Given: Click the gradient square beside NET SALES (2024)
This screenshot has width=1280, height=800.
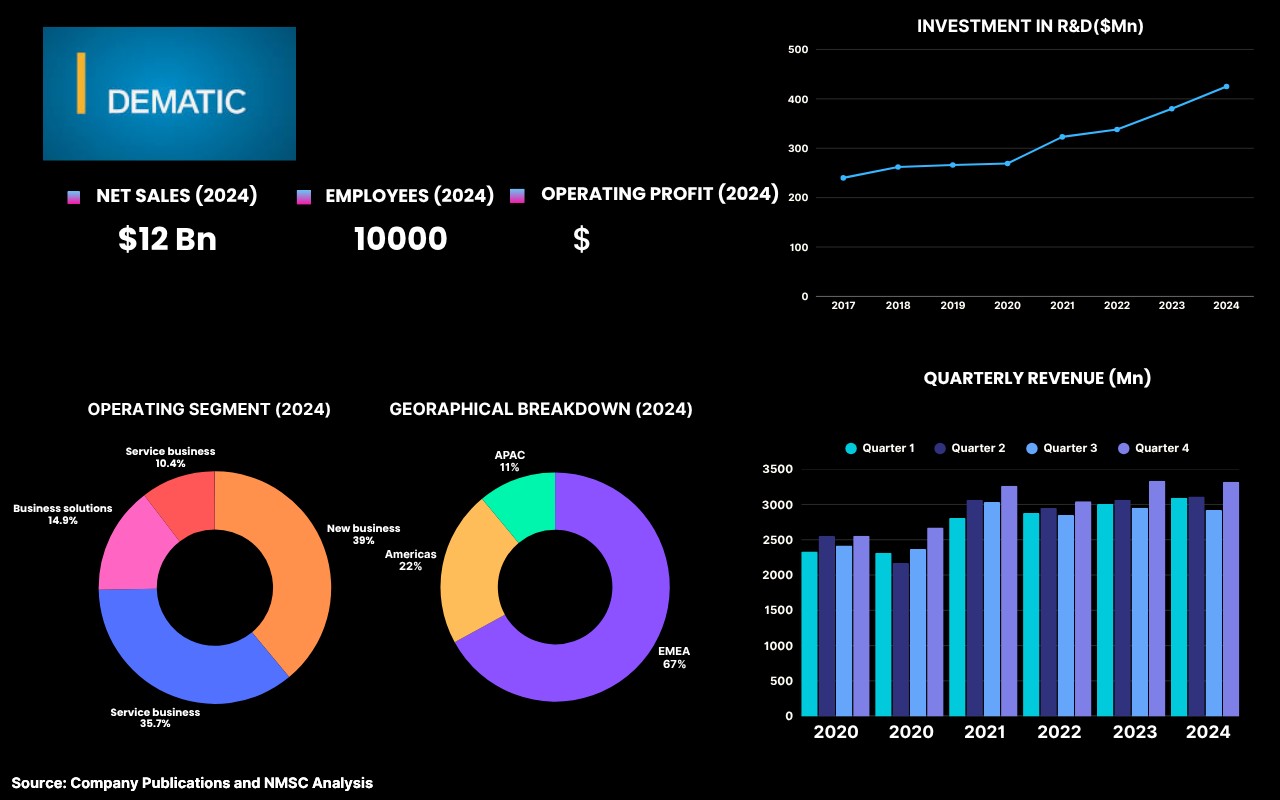Looking at the screenshot, I should (73, 198).
